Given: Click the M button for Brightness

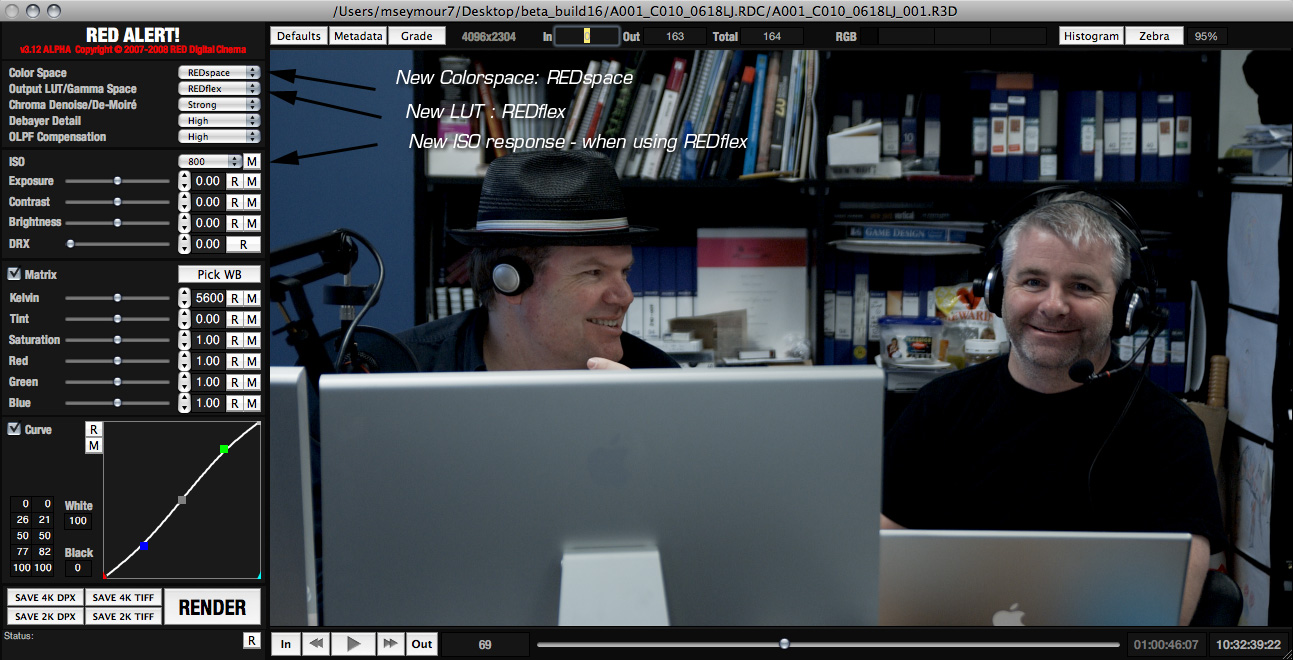Looking at the screenshot, I should tap(252, 223).
